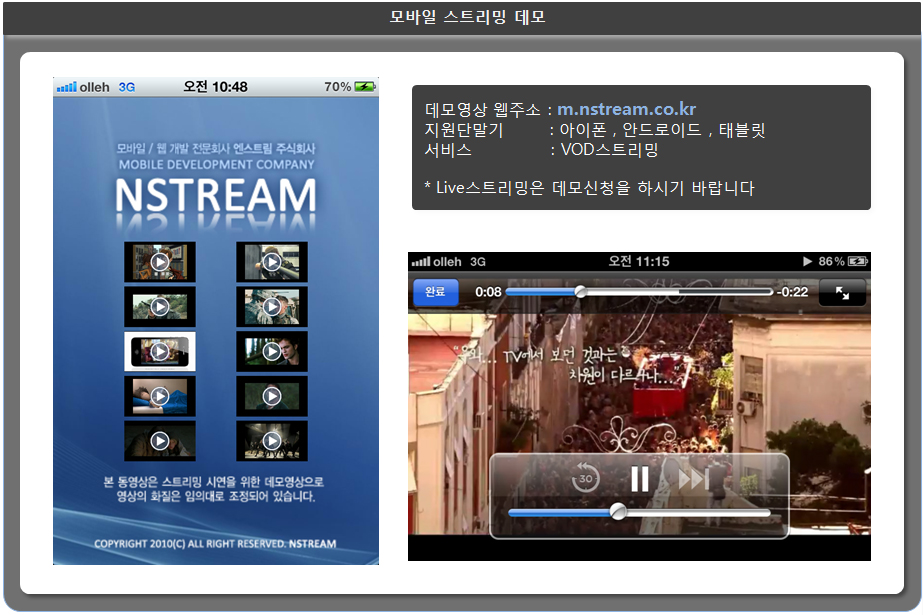Play the bottom-left video thumbnail
The height and width of the screenshot is (615, 923).
[160, 441]
